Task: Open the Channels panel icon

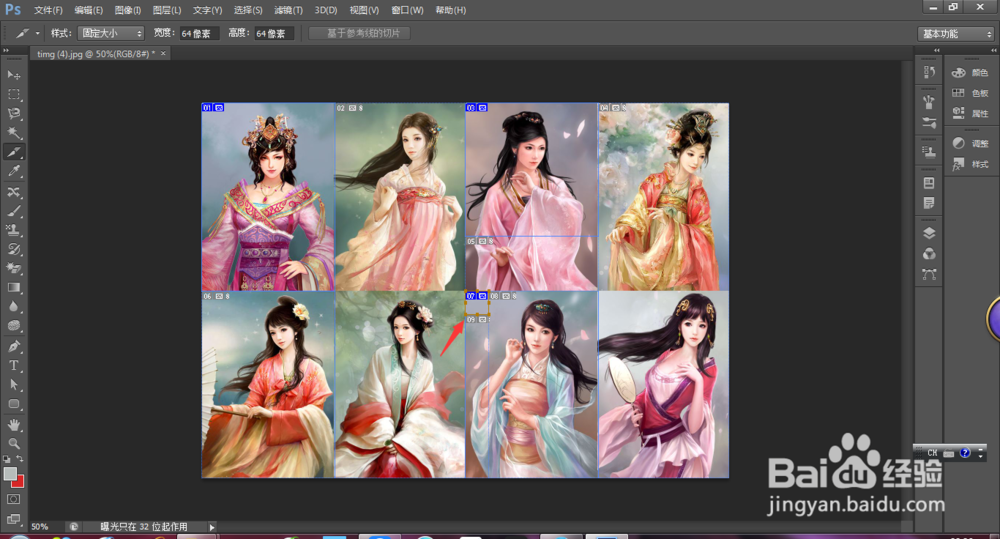Action: pyautogui.click(x=929, y=254)
